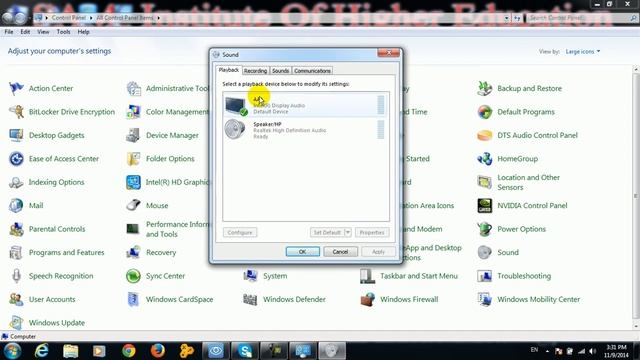Open the Sync Center icon
640x360 pixels.
(x=133, y=276)
